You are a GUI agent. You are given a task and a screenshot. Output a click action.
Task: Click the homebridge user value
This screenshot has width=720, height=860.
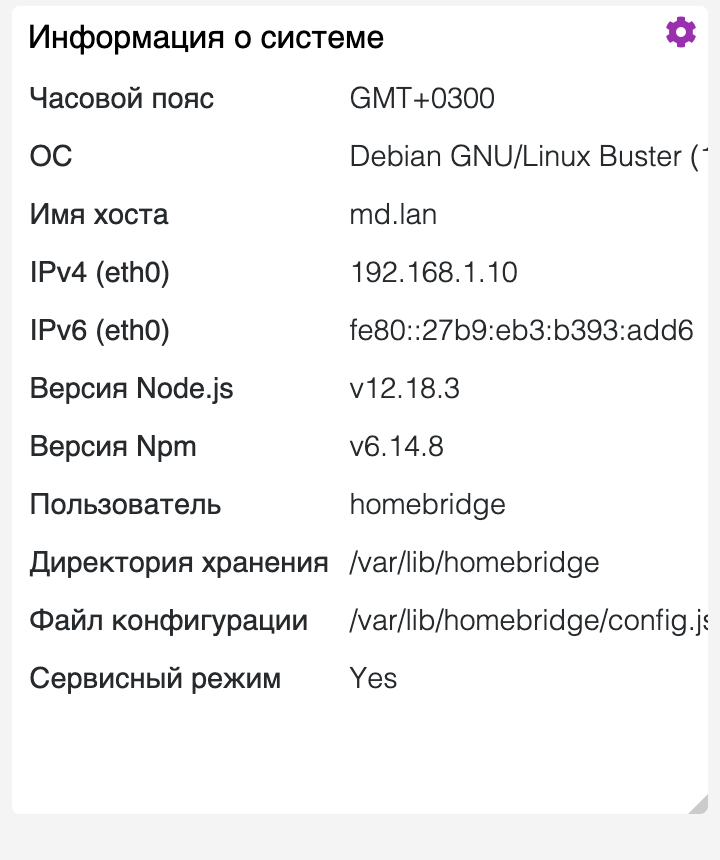(x=426, y=504)
